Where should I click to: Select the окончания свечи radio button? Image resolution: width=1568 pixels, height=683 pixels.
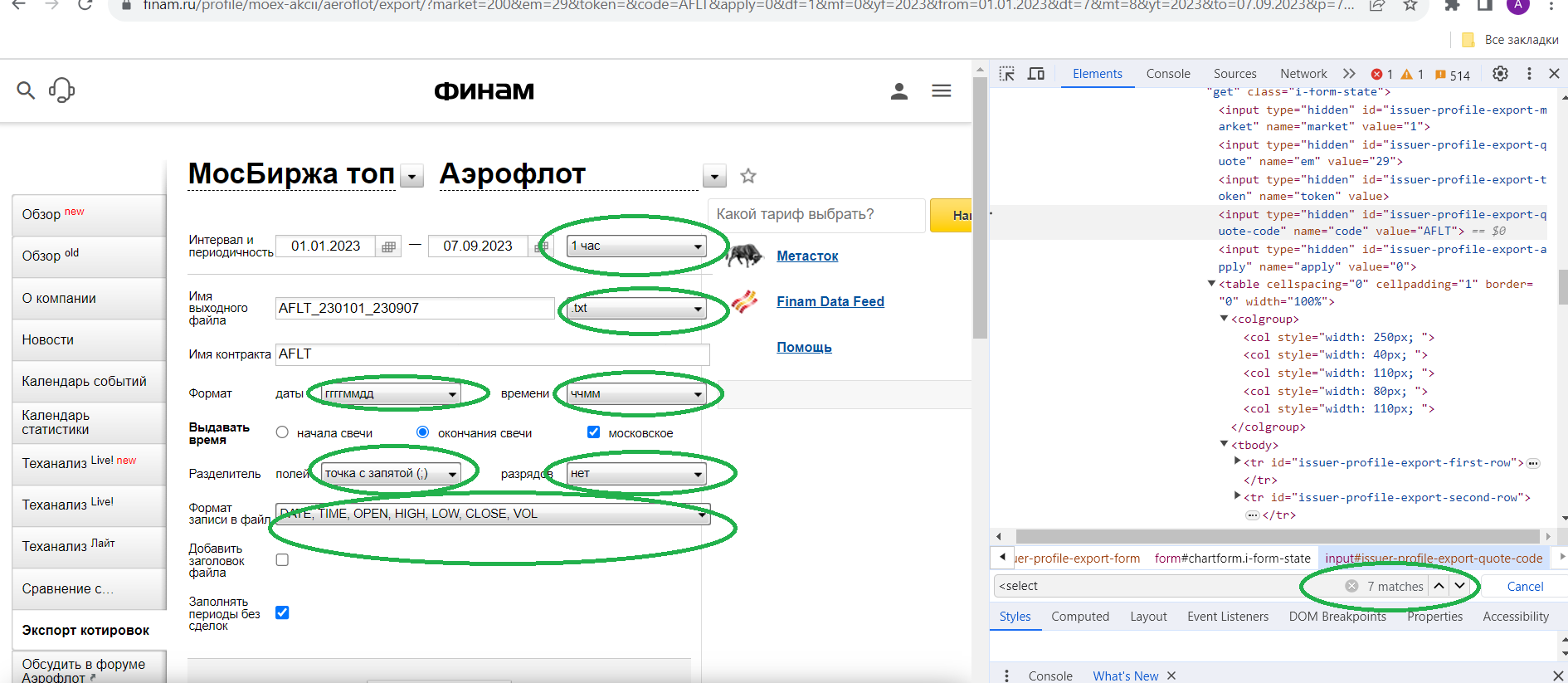[423, 432]
